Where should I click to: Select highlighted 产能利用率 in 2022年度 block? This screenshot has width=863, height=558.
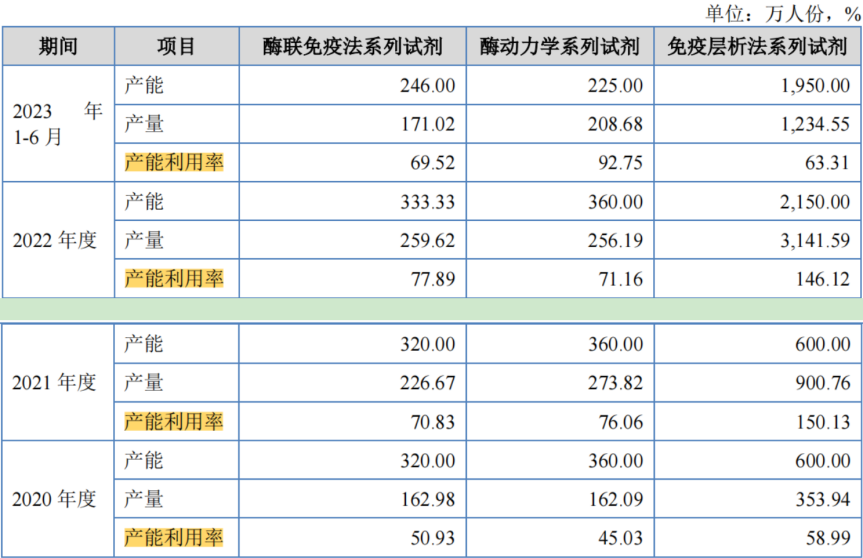click(174, 278)
